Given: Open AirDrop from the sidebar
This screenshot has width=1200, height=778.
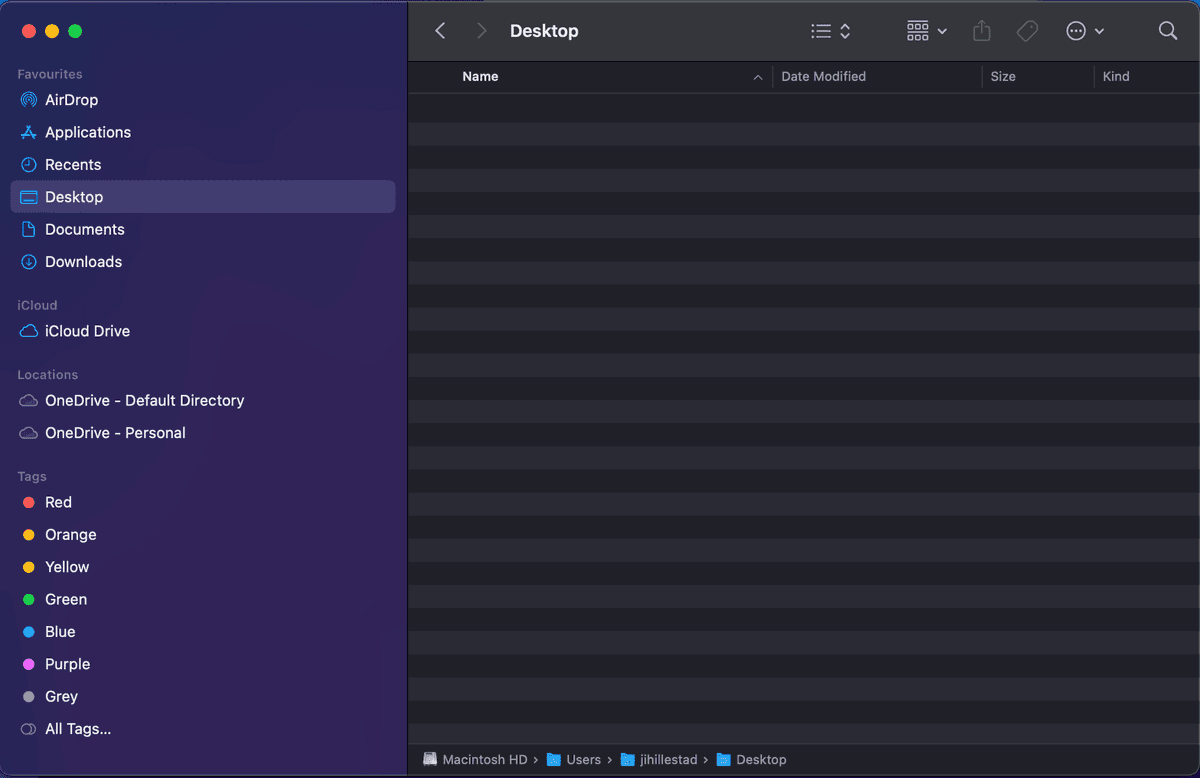Looking at the screenshot, I should pyautogui.click(x=71, y=100).
